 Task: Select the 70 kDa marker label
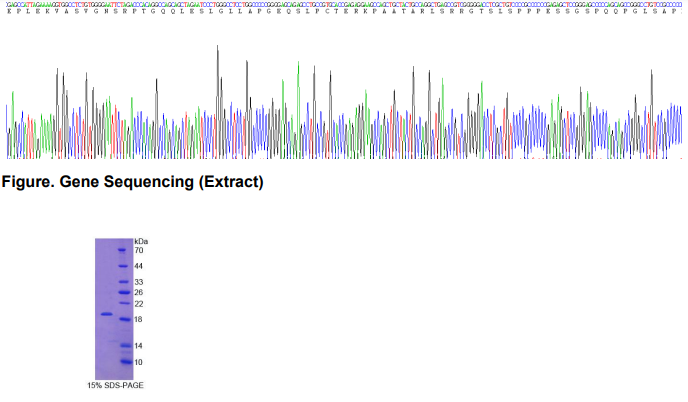(140, 250)
